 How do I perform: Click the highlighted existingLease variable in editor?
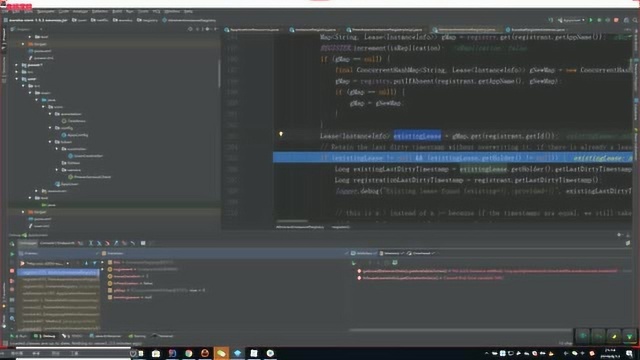point(417,136)
